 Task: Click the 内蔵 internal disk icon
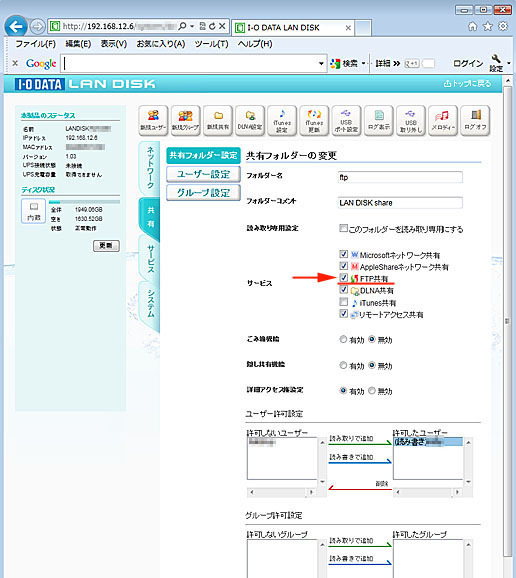[34, 211]
